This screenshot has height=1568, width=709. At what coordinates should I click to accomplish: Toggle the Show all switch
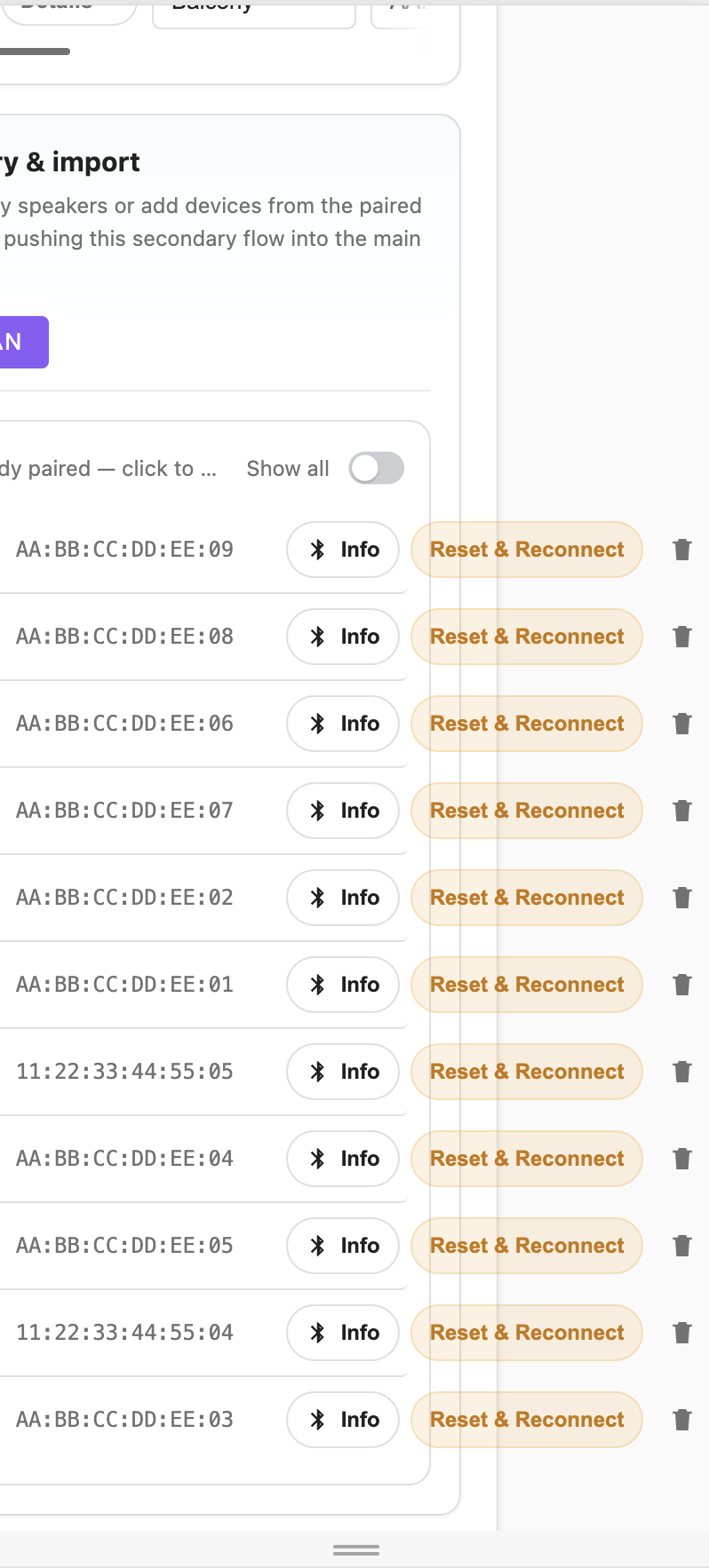[x=376, y=469]
